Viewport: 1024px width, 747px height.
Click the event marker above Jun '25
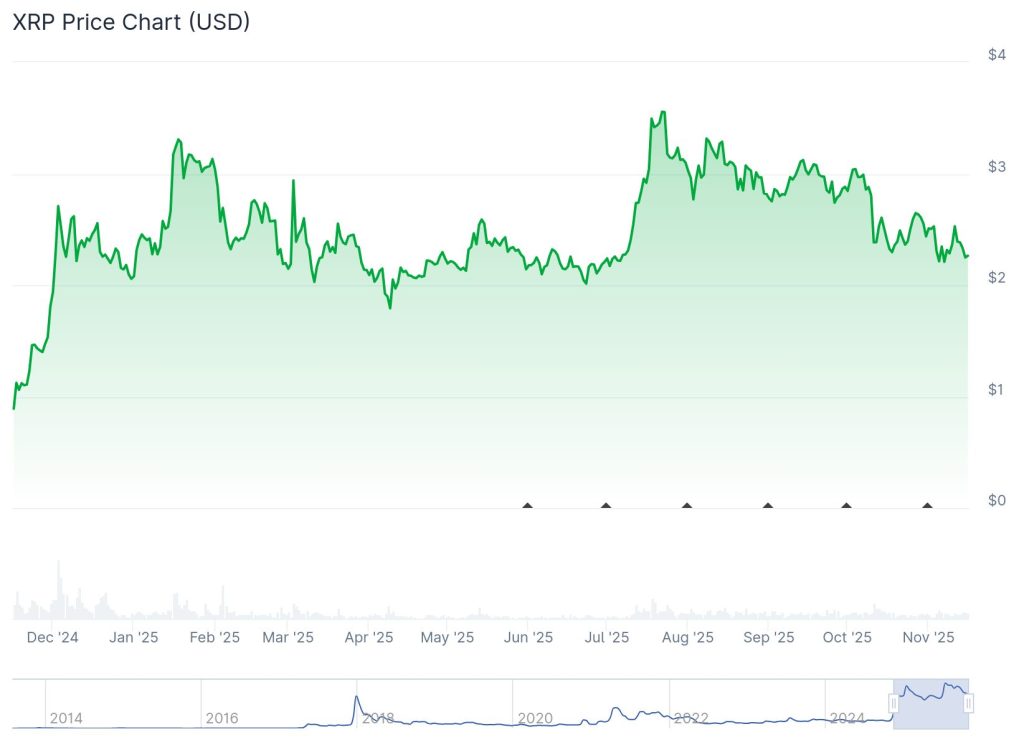pyautogui.click(x=528, y=505)
